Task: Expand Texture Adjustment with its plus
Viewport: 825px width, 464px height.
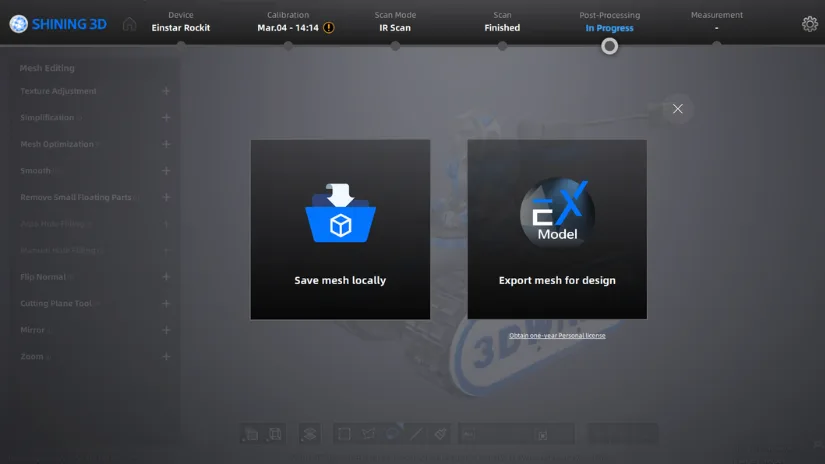Action: point(166,91)
